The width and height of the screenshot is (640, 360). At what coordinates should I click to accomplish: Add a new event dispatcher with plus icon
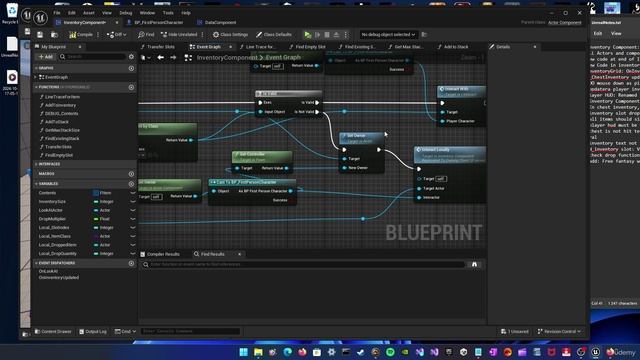(x=131, y=263)
